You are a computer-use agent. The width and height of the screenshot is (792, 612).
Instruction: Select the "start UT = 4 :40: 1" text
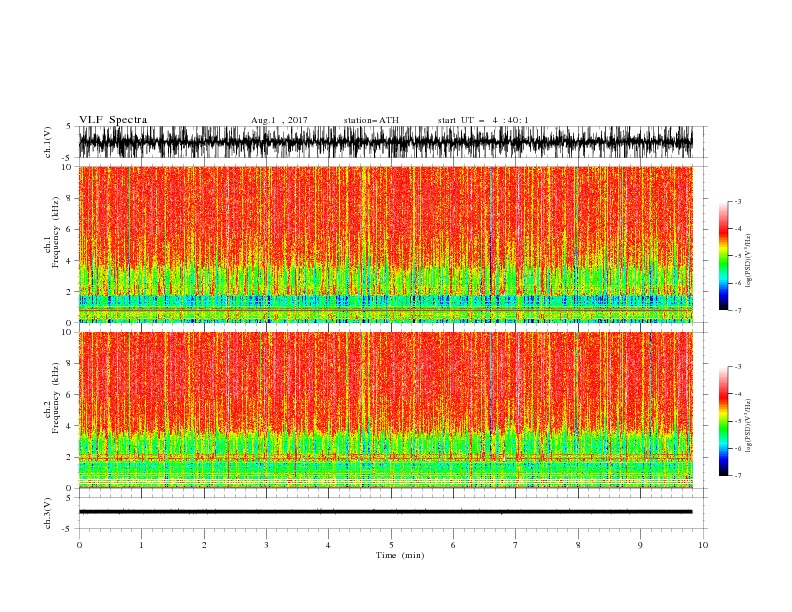click(x=483, y=120)
